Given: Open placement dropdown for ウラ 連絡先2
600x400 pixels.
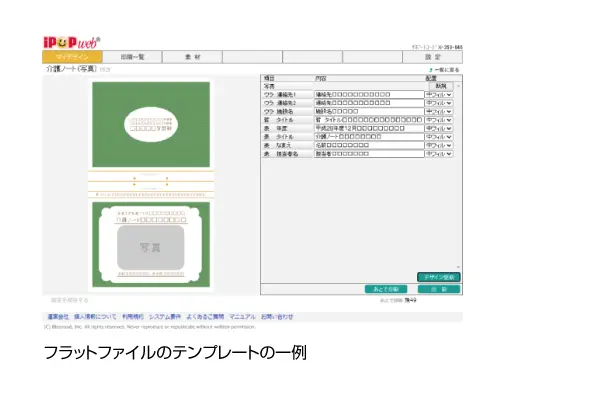Looking at the screenshot, I should (x=439, y=103).
